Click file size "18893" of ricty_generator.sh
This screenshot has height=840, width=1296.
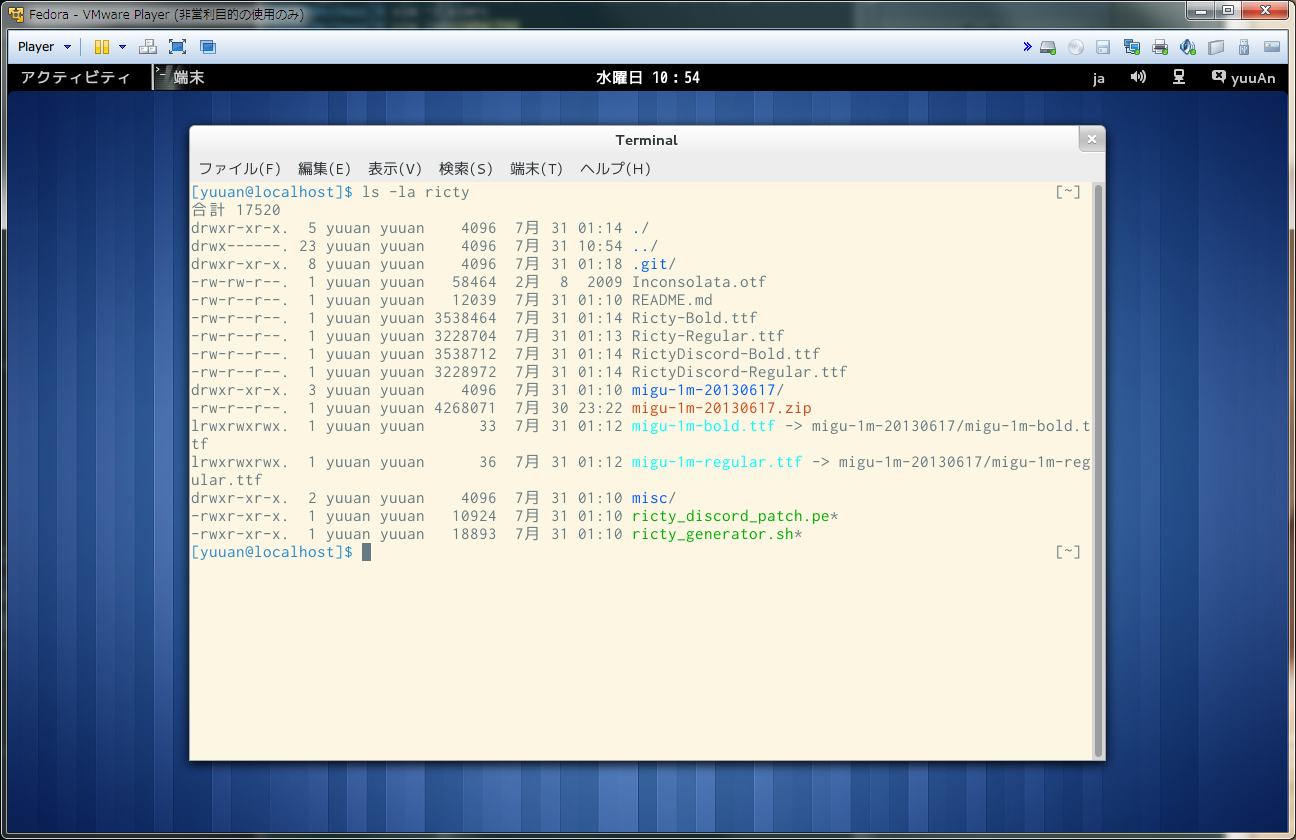pyautogui.click(x=474, y=534)
